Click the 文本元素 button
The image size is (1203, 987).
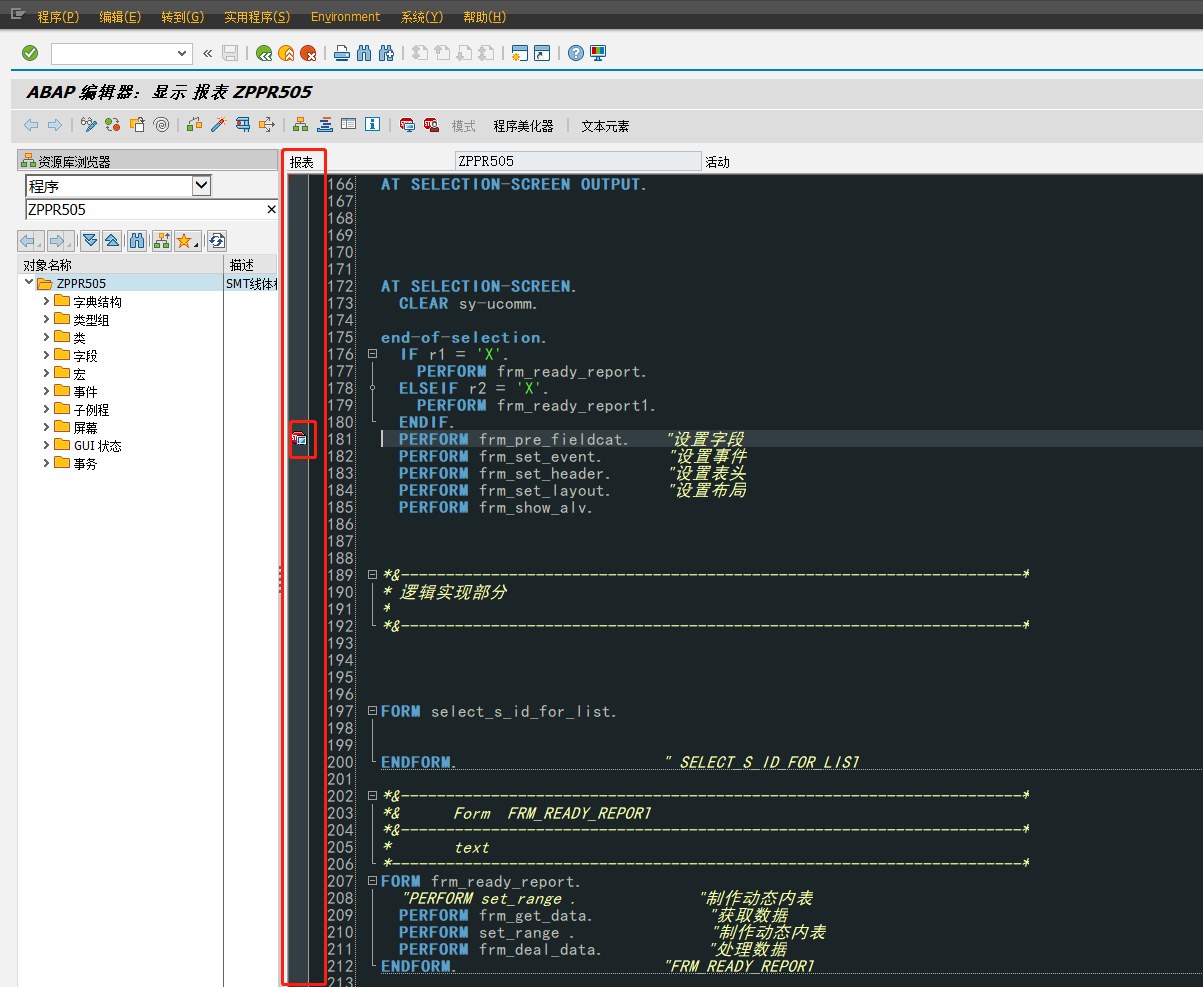click(606, 126)
